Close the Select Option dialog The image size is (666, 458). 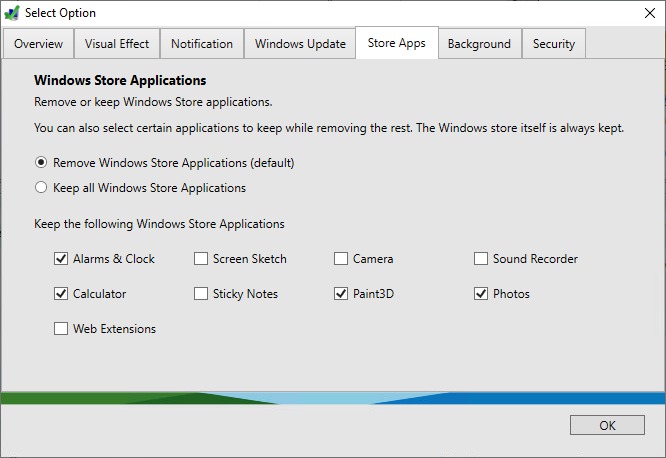(x=643, y=13)
